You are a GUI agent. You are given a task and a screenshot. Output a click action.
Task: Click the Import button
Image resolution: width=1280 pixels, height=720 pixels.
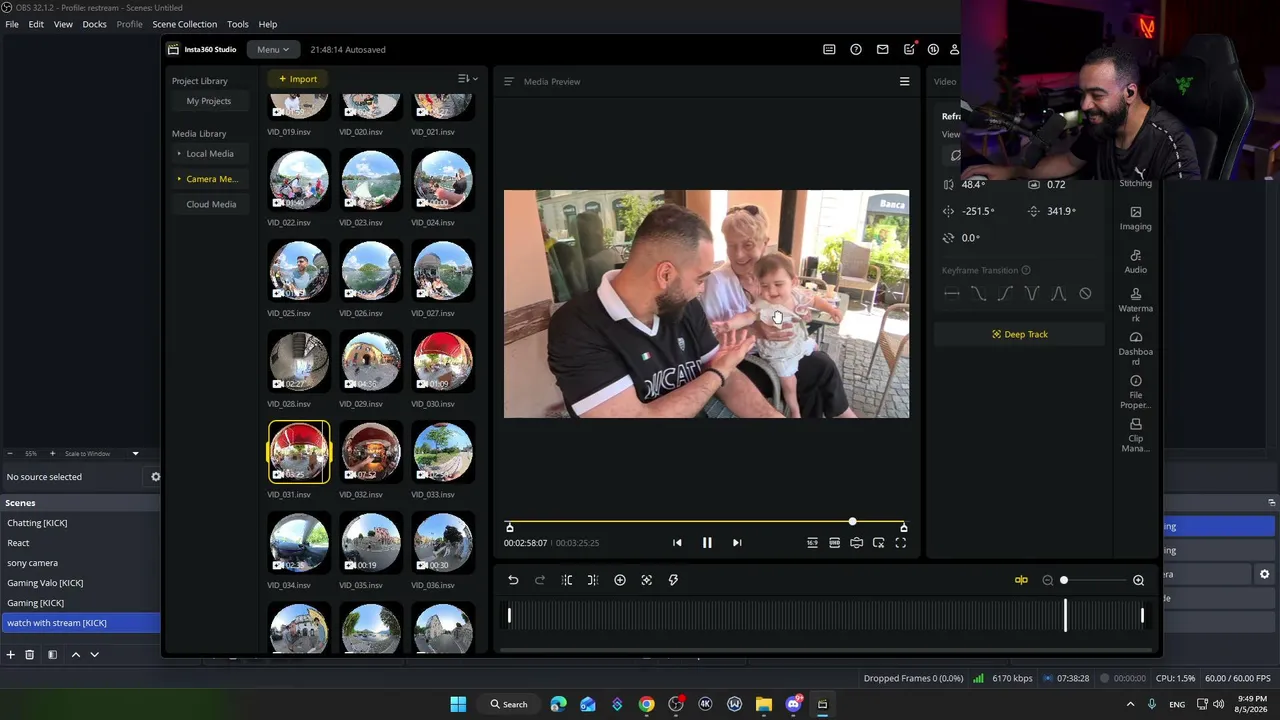pos(298,79)
